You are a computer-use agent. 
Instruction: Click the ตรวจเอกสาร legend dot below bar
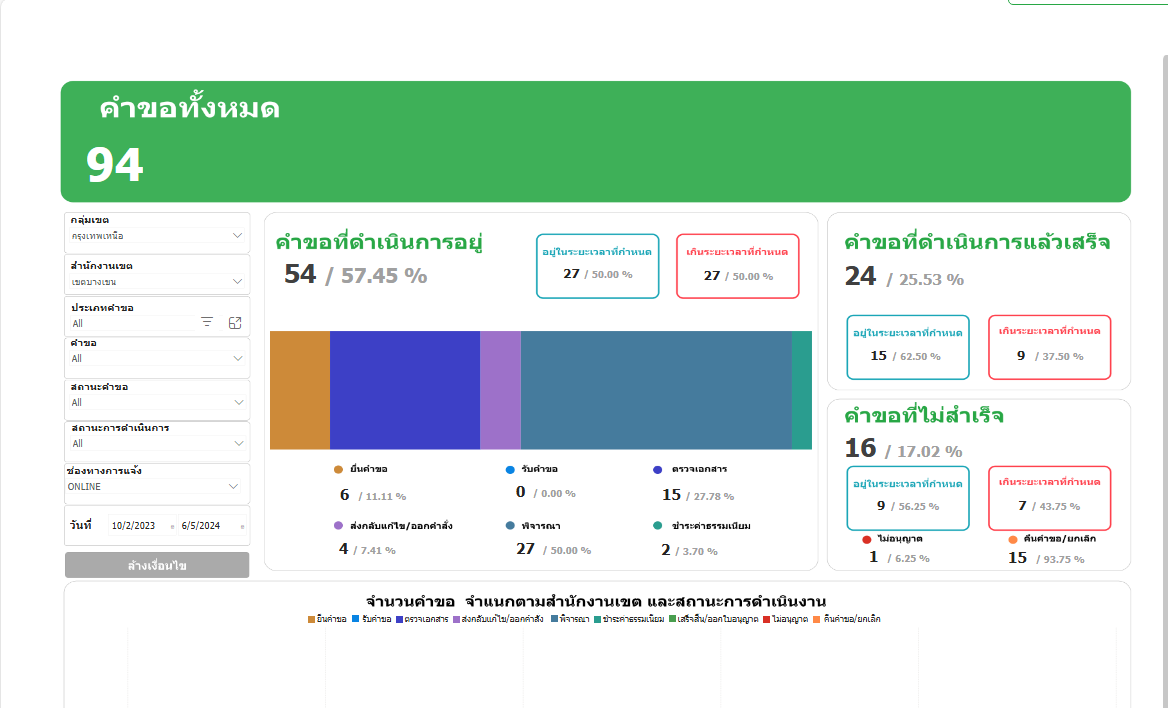(x=657, y=469)
